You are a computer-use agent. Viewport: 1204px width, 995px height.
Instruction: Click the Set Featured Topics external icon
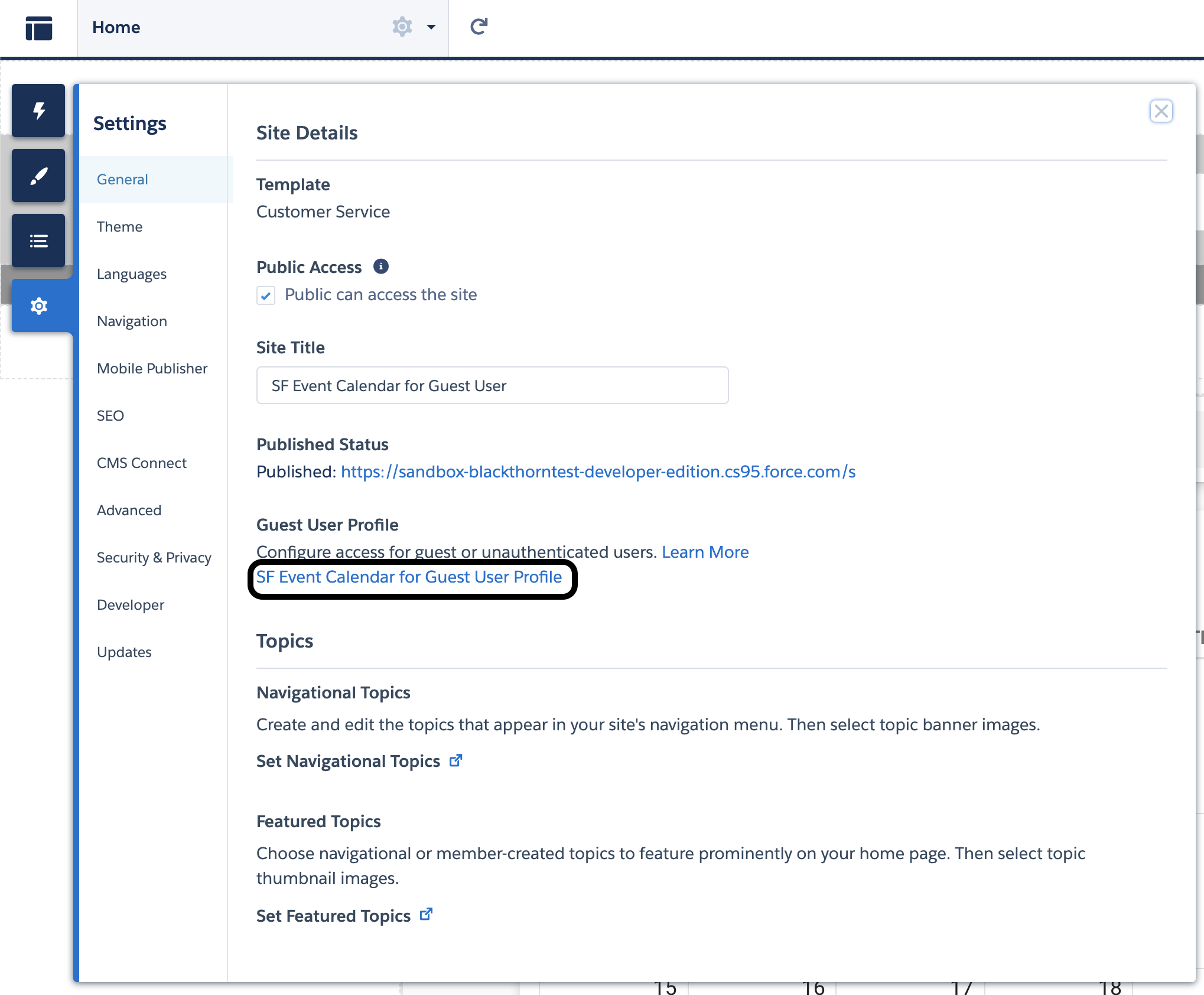click(426, 915)
